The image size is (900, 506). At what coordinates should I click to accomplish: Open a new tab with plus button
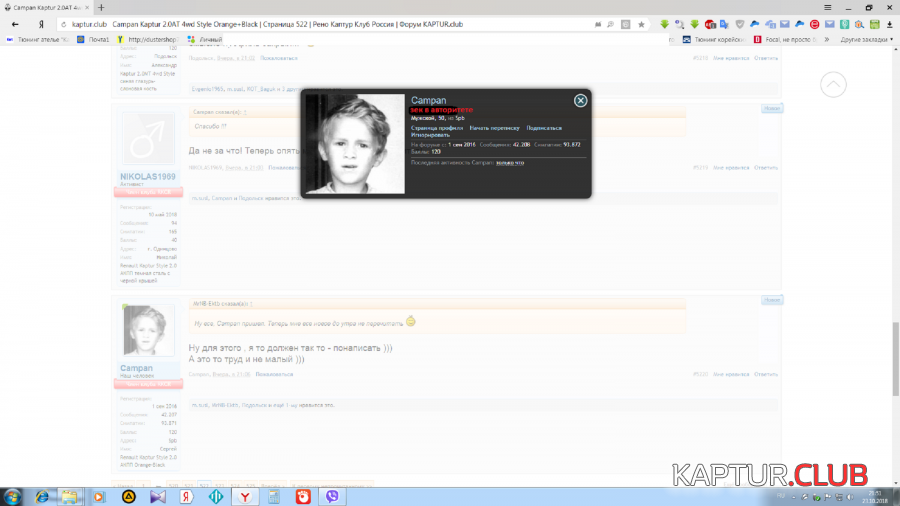(x=101, y=7)
